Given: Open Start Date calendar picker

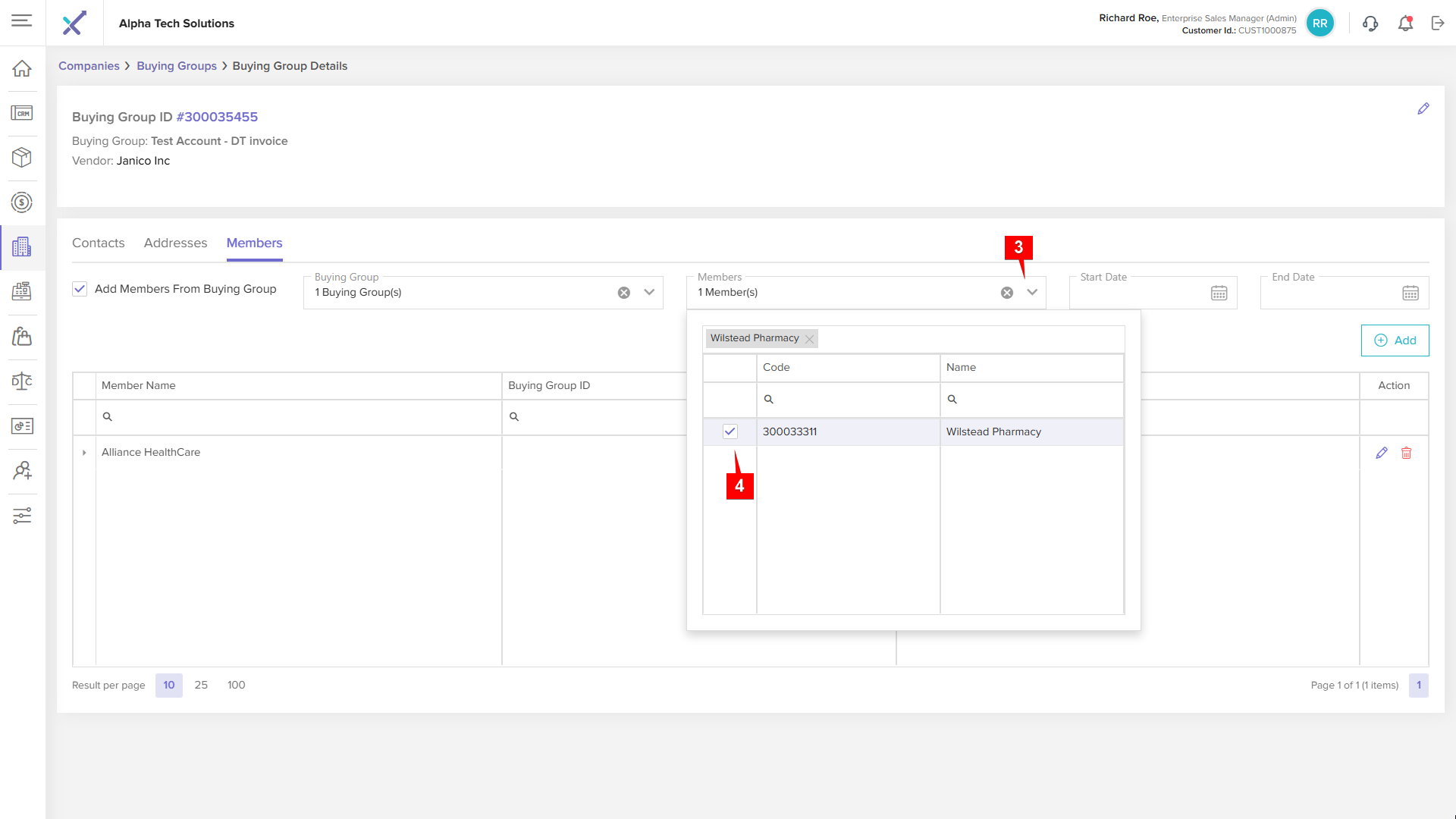Looking at the screenshot, I should [1219, 293].
